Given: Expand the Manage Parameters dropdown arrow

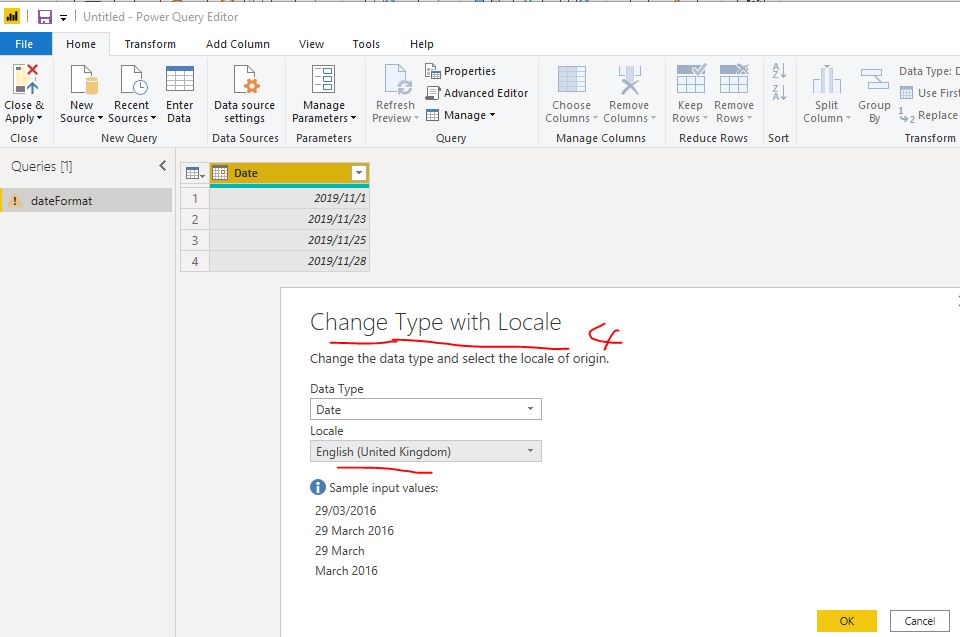Looking at the screenshot, I should click(353, 118).
